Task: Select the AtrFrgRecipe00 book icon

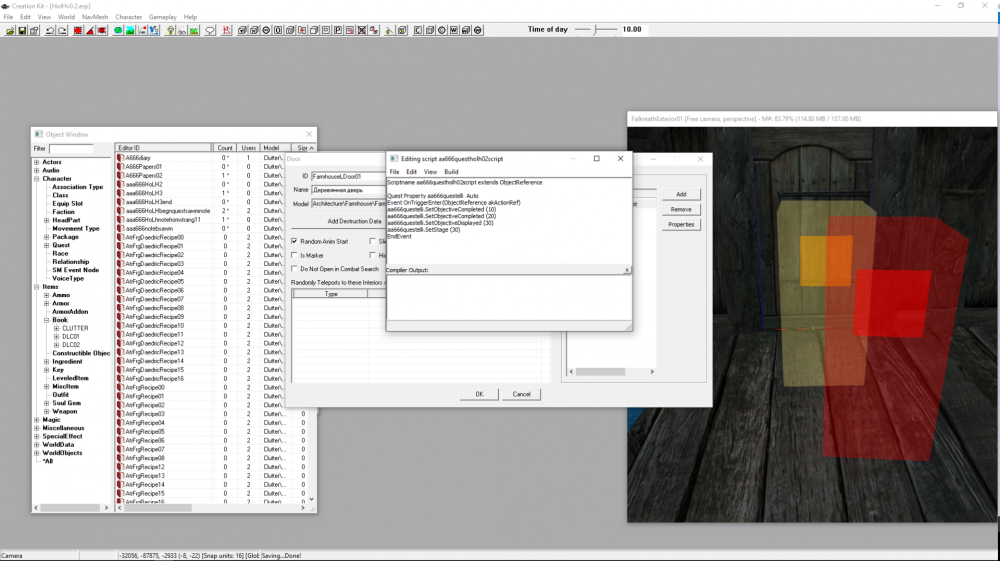Action: pos(121,387)
